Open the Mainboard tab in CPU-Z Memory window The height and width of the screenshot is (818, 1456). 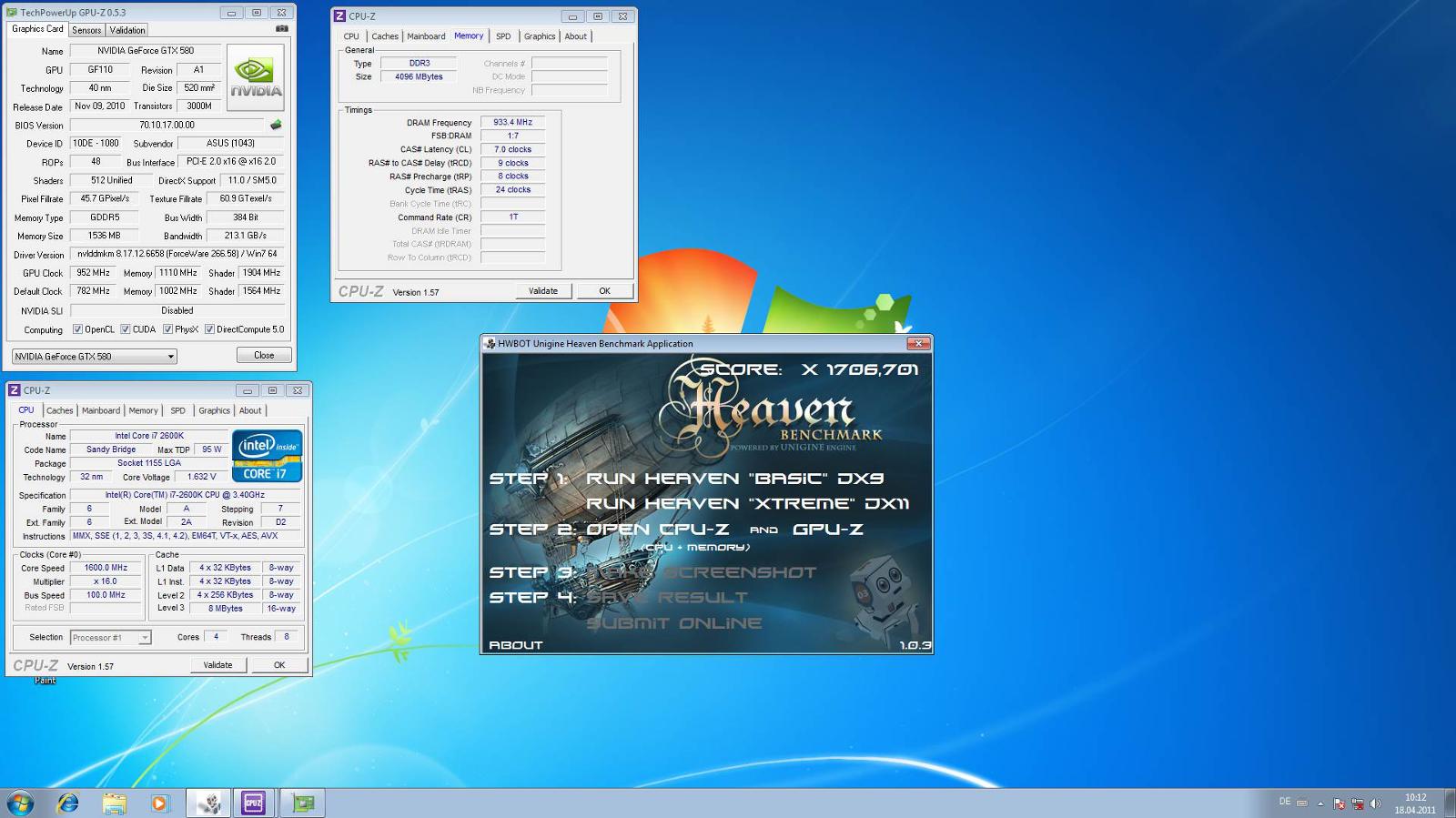[426, 36]
